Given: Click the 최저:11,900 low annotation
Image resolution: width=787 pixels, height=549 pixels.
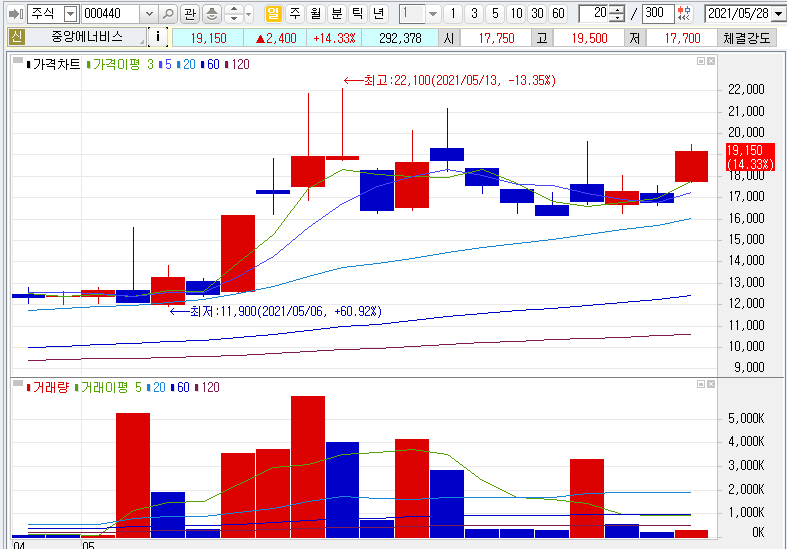Looking at the screenshot, I should point(276,312).
